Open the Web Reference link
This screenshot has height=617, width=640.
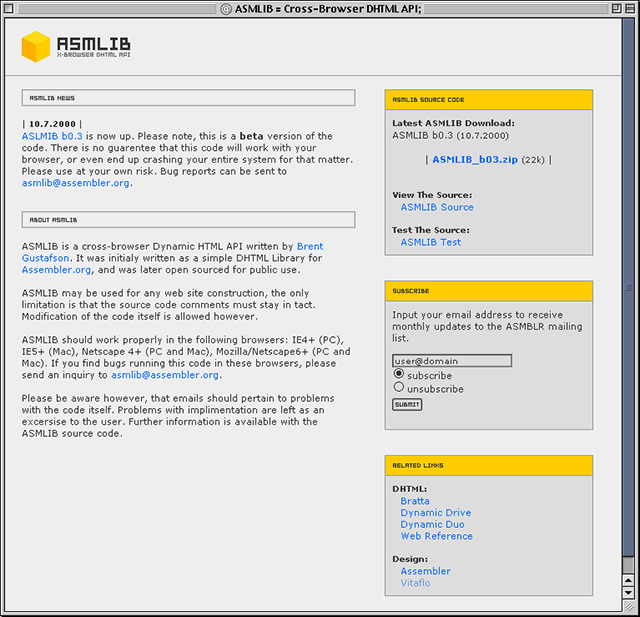coord(436,536)
